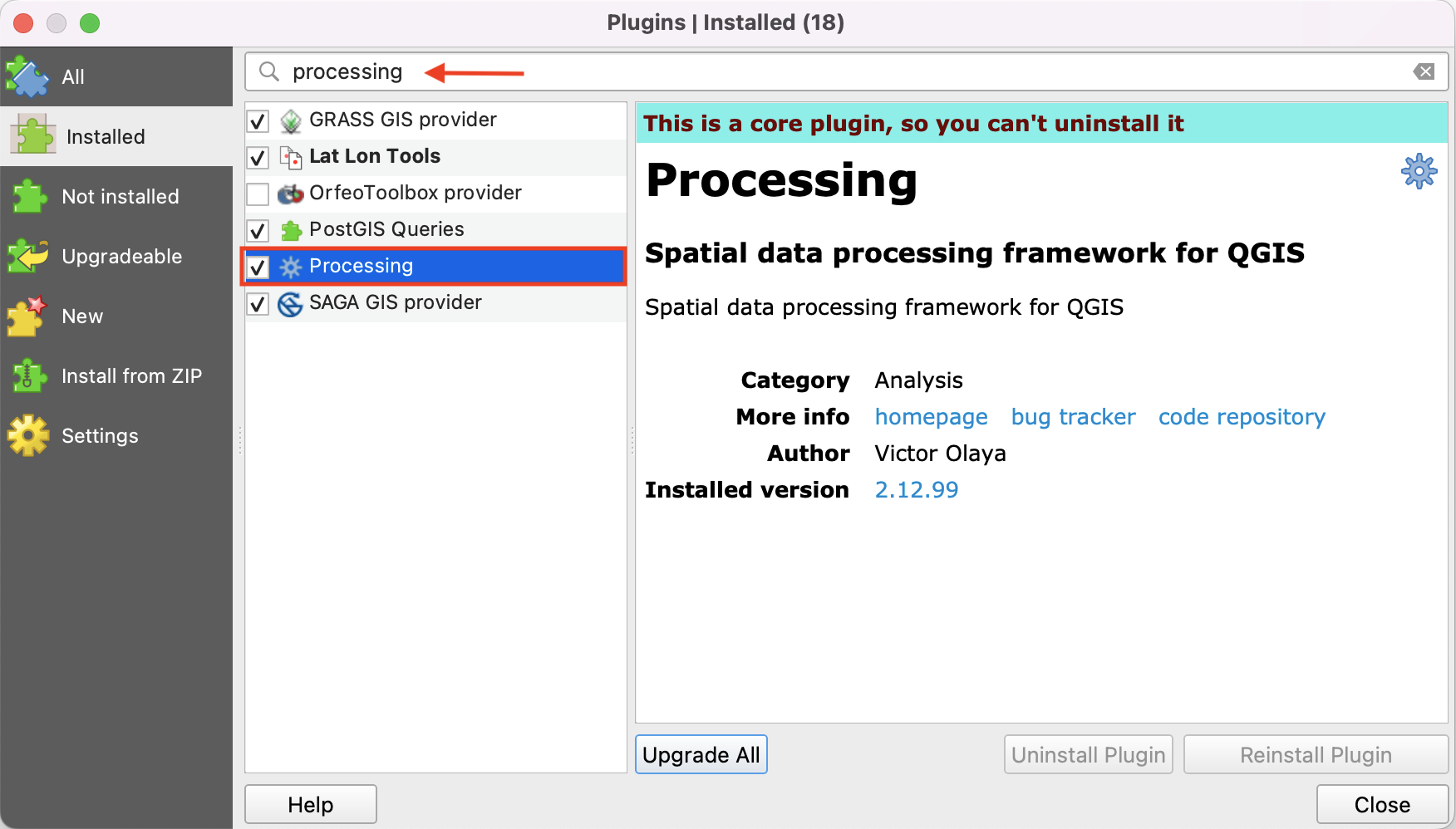1456x829 pixels.
Task: Click the GRASS GIS provider plugin icon
Action: point(290,121)
